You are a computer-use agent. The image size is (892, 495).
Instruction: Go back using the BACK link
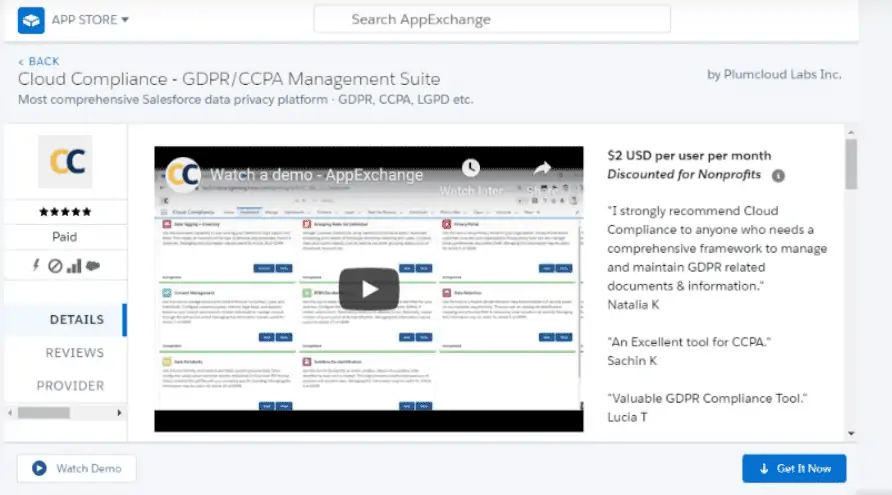coord(39,61)
